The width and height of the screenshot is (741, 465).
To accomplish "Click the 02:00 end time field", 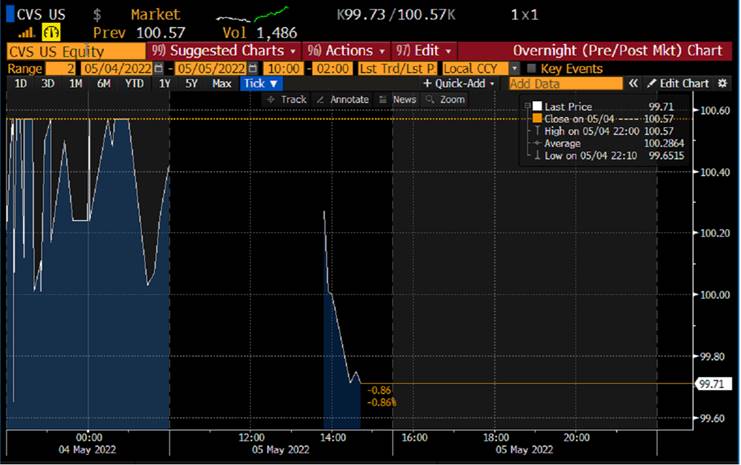I will 333,69.
